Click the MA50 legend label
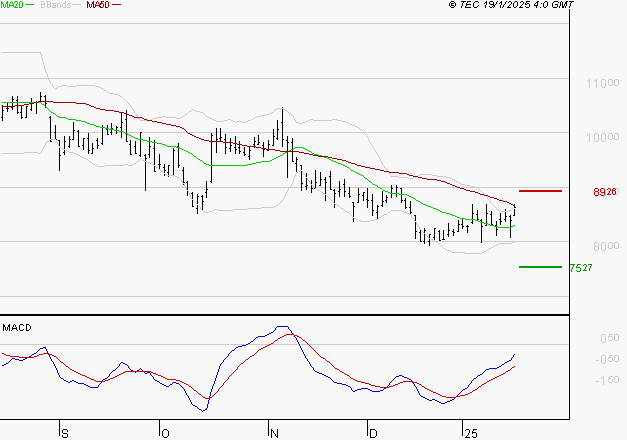Viewport: 627px width, 440px height. [98, 5]
